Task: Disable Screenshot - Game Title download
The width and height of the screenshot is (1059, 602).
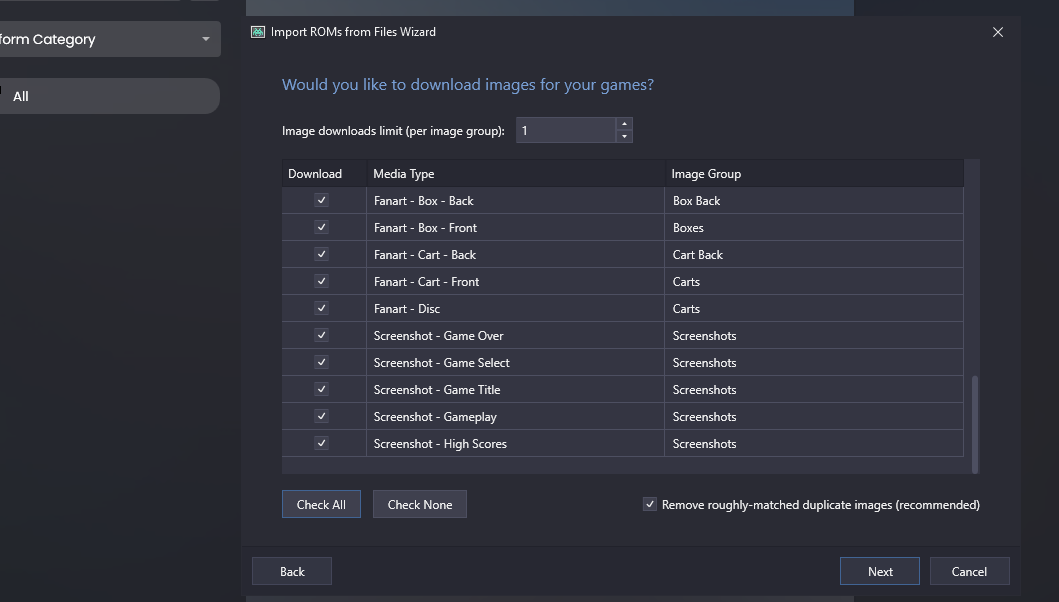Action: (321, 389)
